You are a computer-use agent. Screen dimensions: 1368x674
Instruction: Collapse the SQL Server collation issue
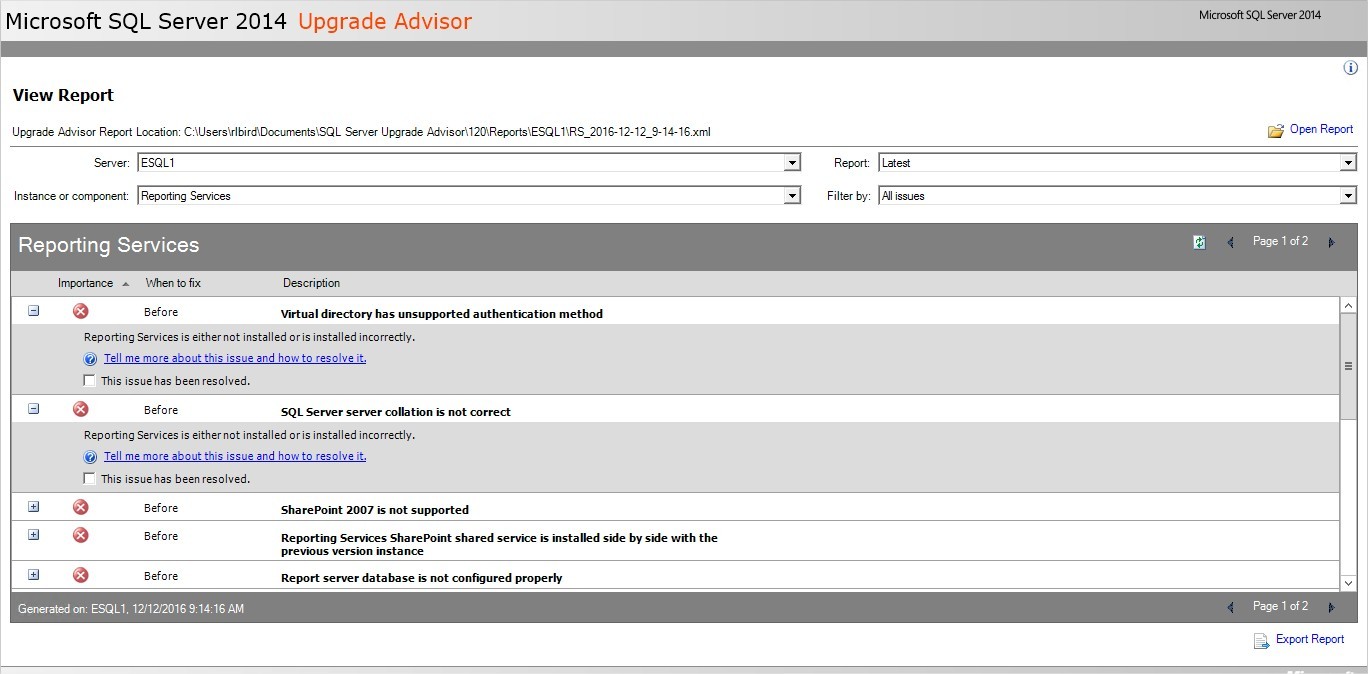[33, 409]
